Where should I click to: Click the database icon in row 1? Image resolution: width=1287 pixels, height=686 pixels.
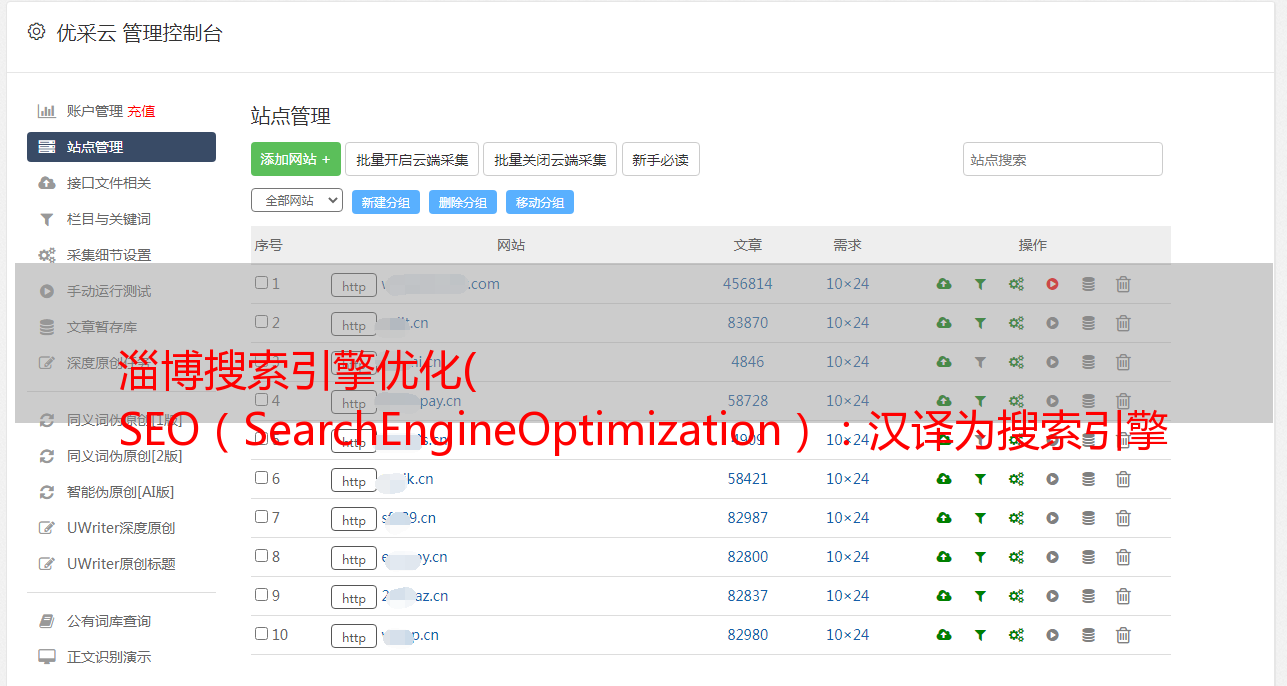point(1088,284)
